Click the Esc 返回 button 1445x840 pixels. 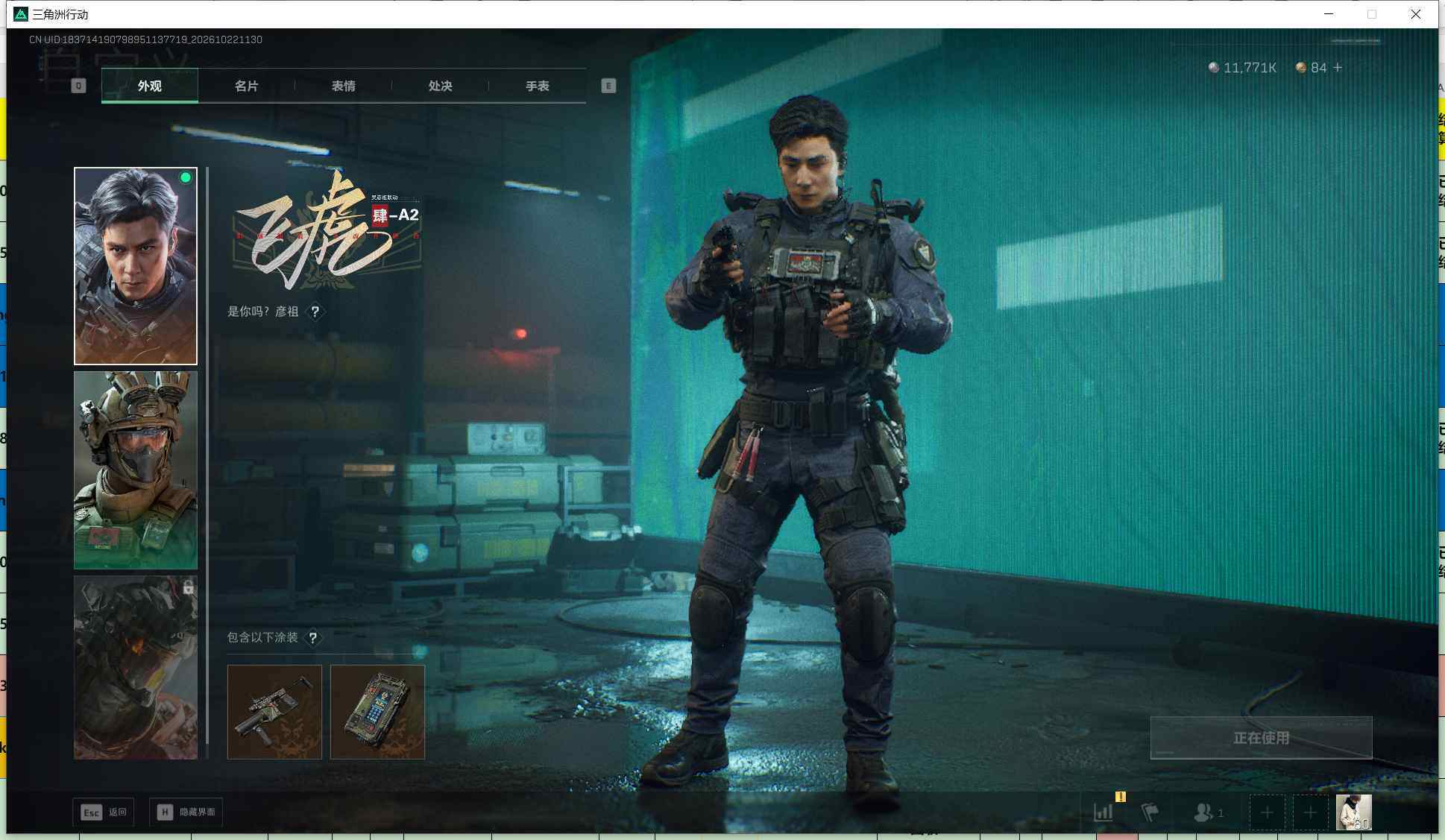pos(104,812)
